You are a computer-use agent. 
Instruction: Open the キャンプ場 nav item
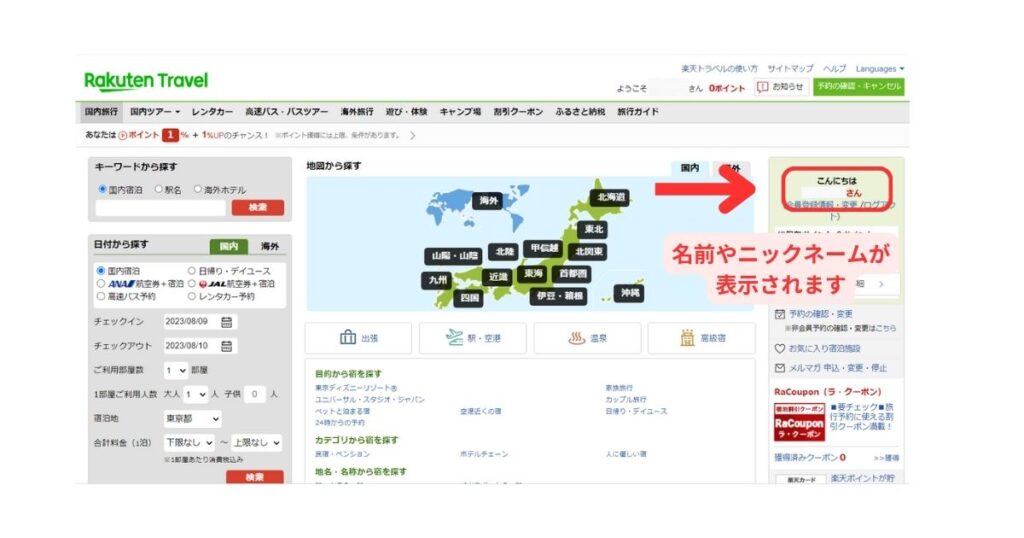(460, 112)
